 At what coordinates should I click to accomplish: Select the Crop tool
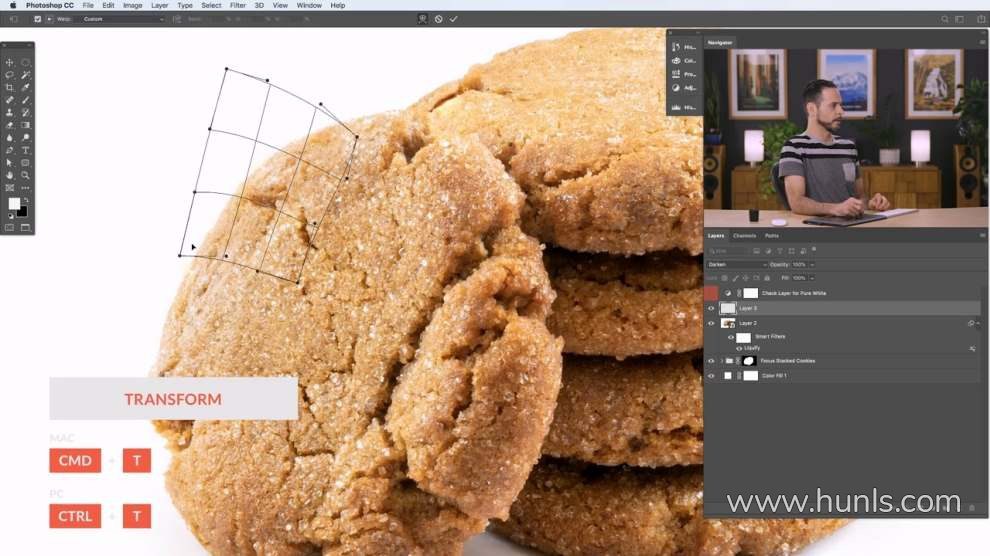coord(9,88)
